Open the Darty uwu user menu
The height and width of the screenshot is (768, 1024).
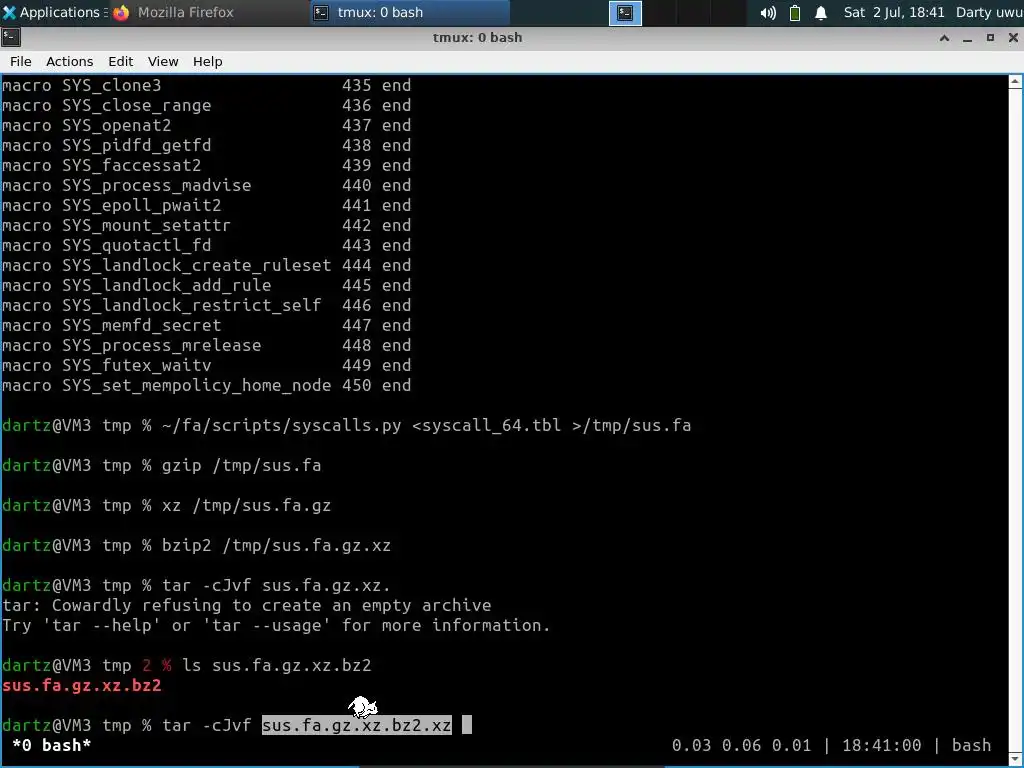point(989,12)
